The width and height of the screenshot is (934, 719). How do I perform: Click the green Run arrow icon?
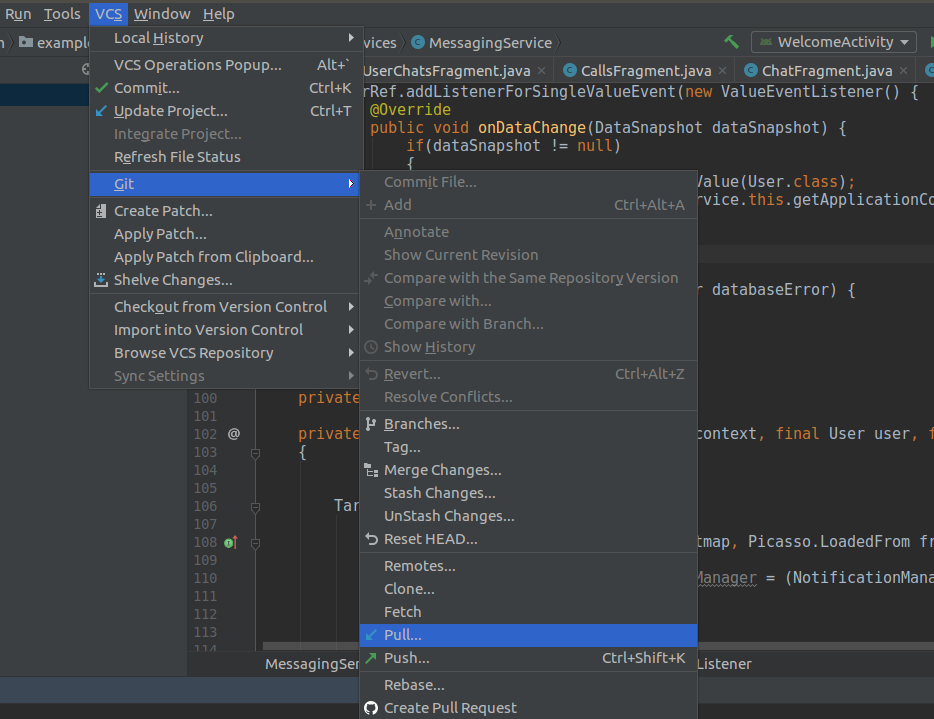929,42
